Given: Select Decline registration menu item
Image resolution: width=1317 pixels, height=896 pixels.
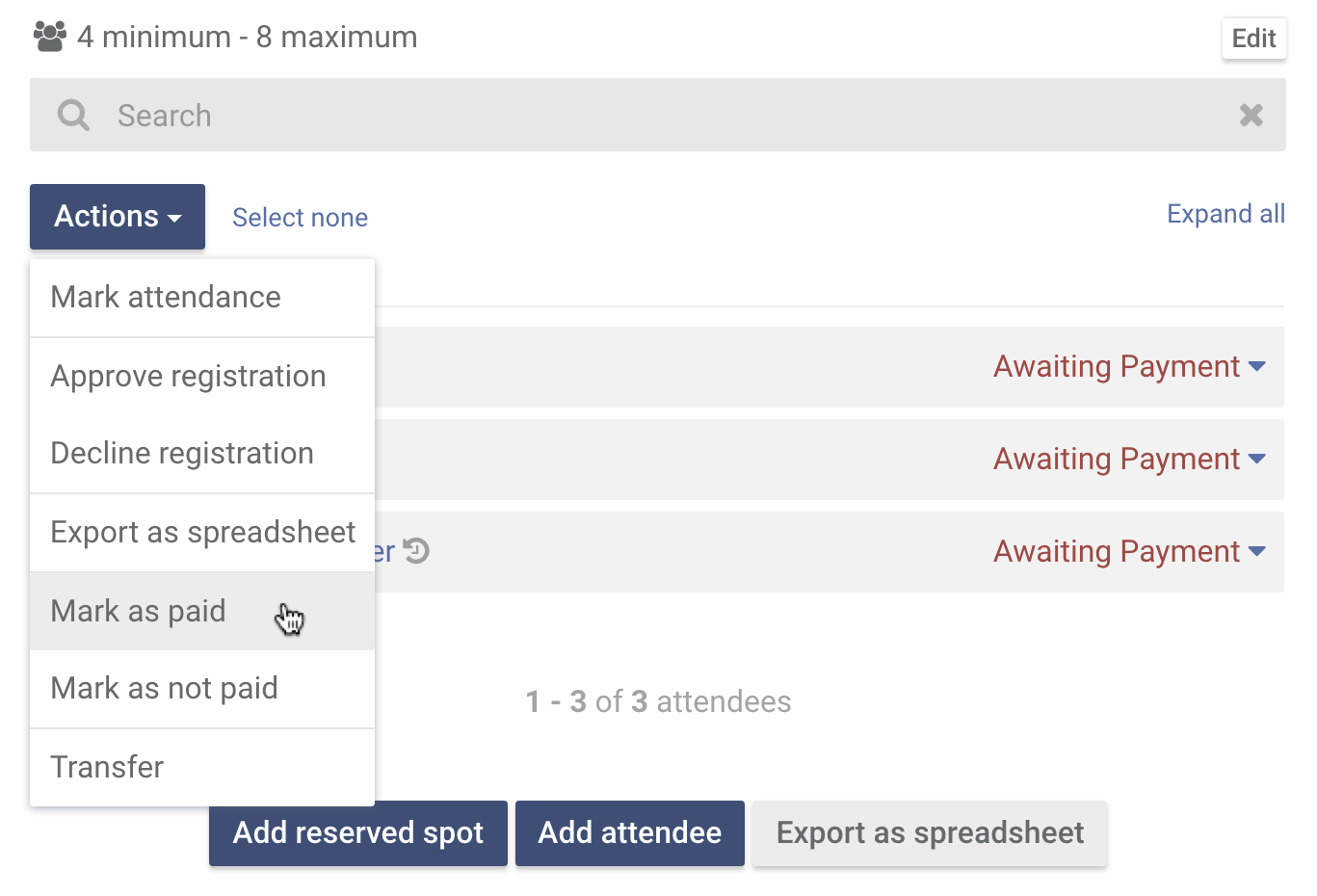Looking at the screenshot, I should click(x=202, y=454).
